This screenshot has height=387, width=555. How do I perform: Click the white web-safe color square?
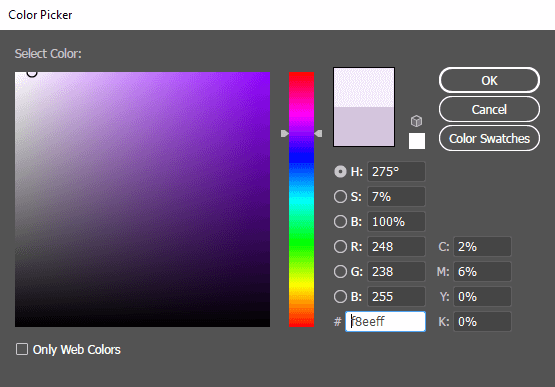(x=417, y=141)
